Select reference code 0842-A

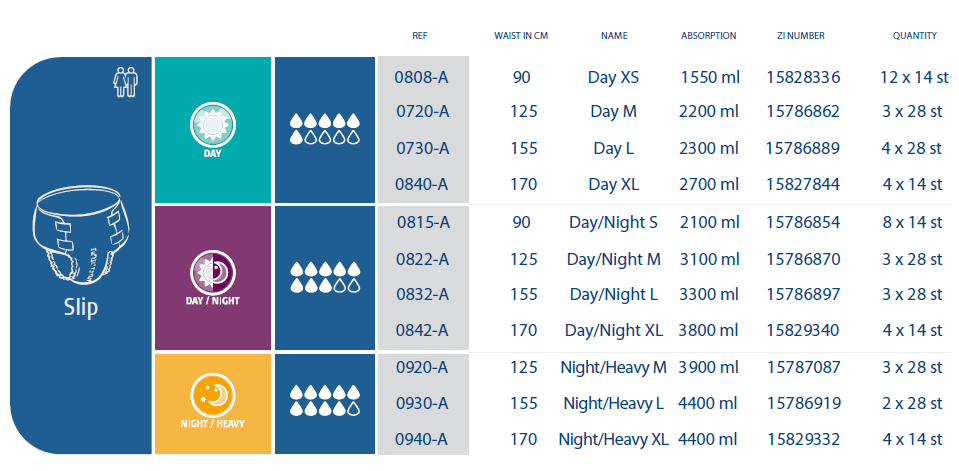click(423, 330)
